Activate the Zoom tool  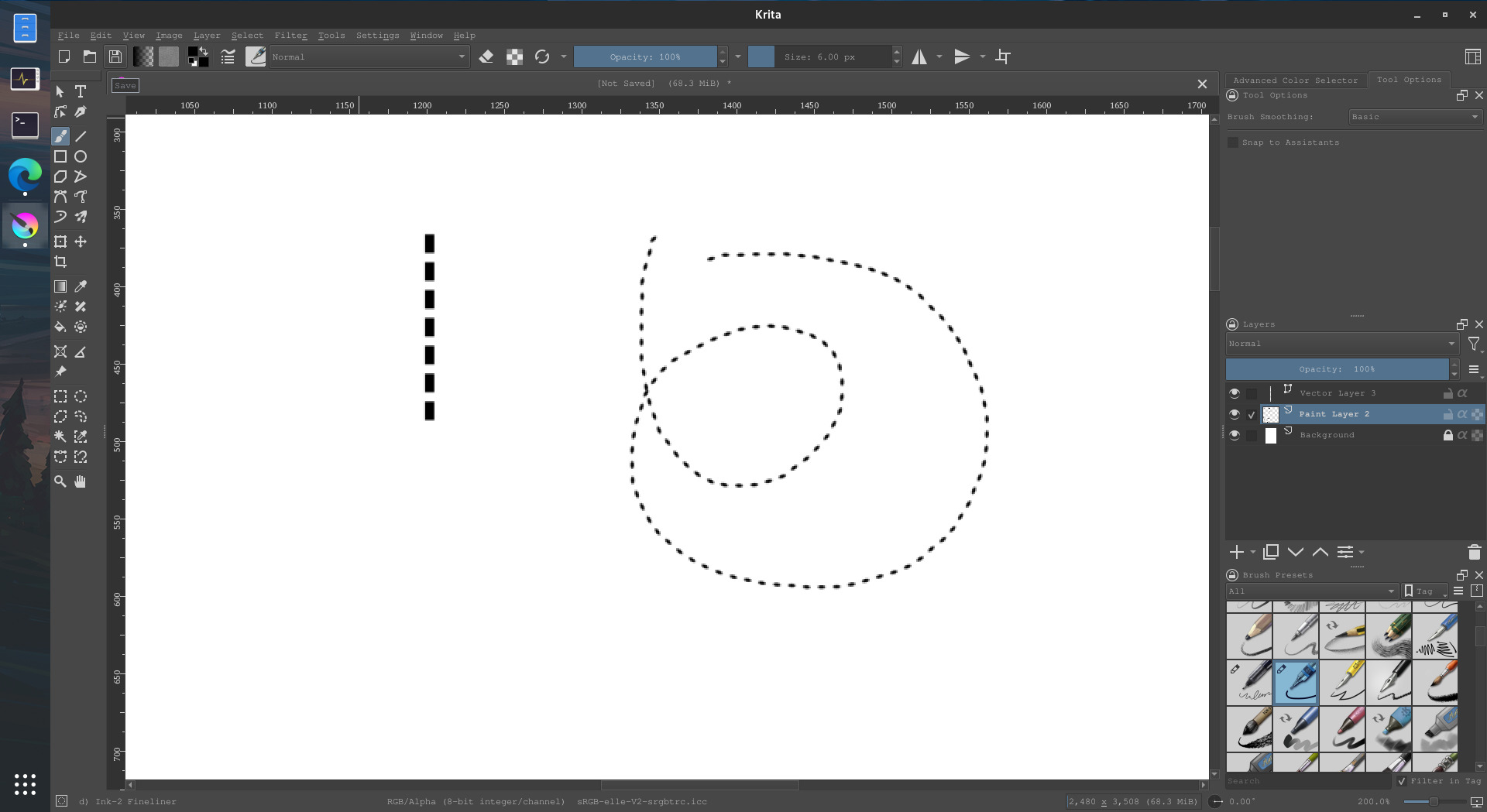click(60, 481)
